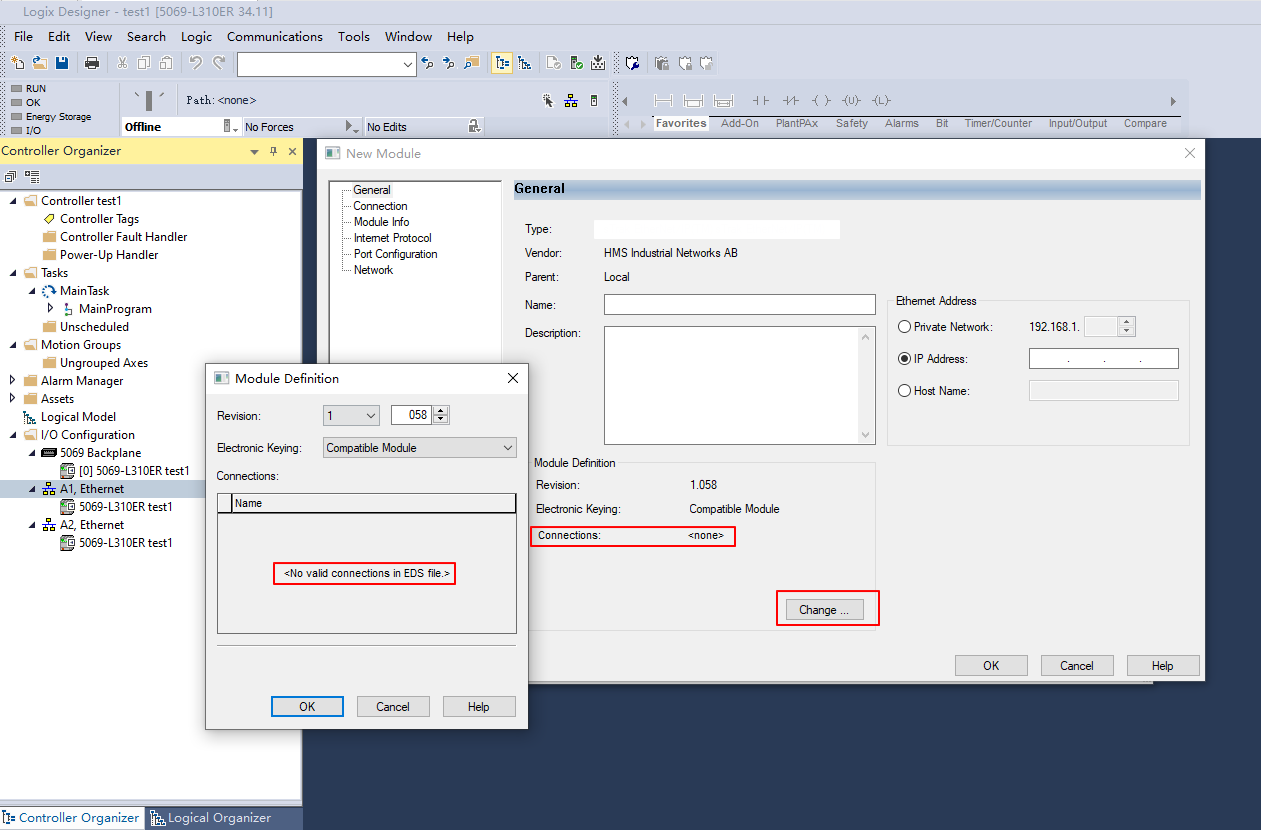Select Internet Protocol in New Module tree
This screenshot has height=830, width=1261.
(x=393, y=238)
